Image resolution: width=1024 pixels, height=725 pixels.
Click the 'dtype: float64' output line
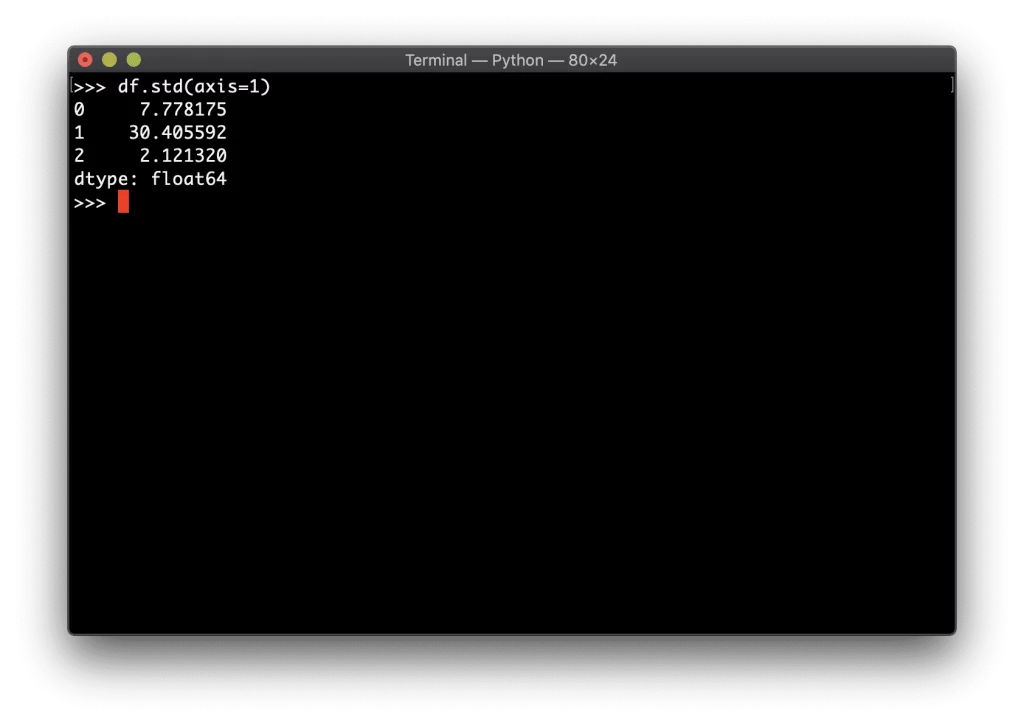tap(150, 179)
